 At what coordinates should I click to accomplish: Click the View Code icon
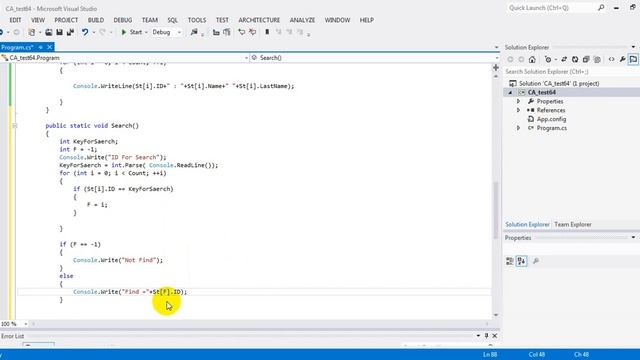point(611,60)
